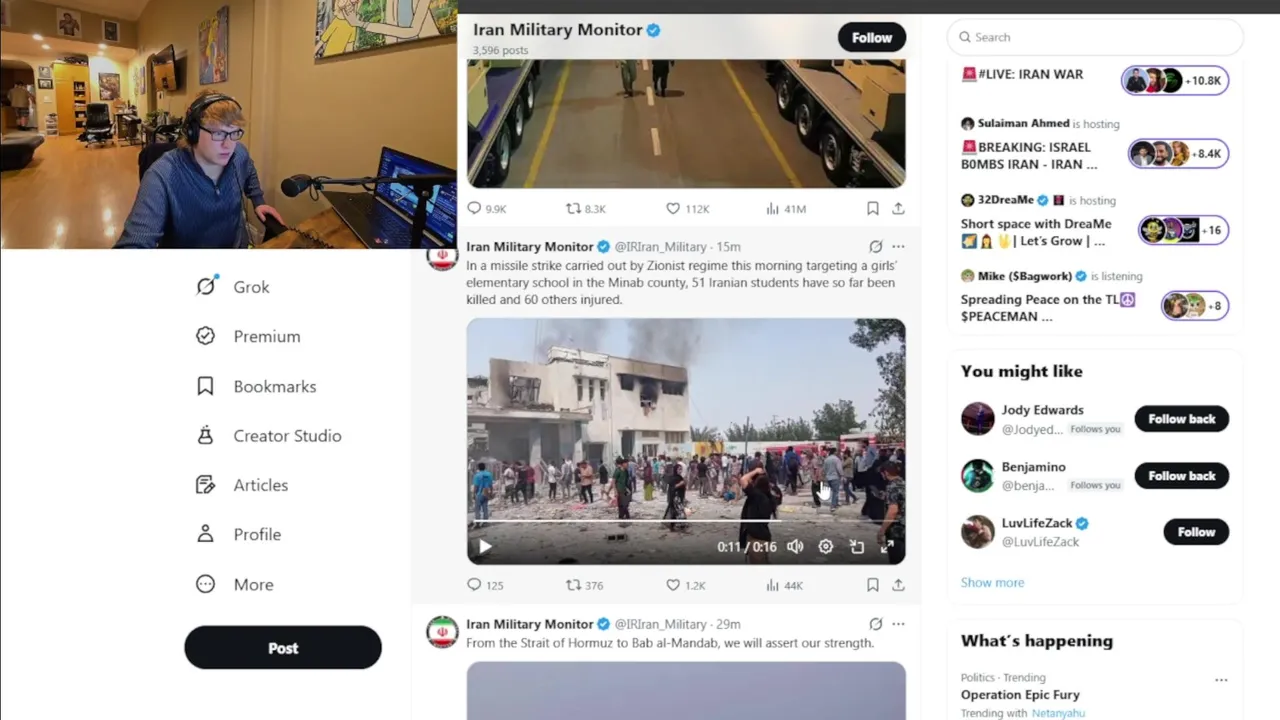Mute the video using the speaker icon
This screenshot has width=1280, height=720.
(795, 547)
